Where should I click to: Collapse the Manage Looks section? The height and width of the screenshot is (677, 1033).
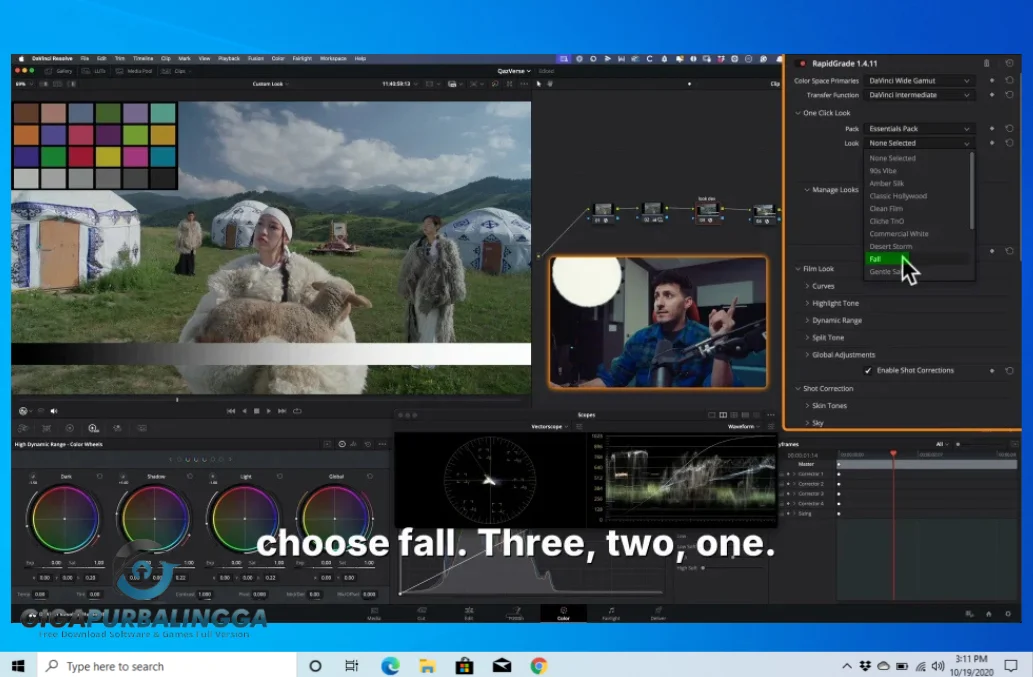(x=807, y=190)
